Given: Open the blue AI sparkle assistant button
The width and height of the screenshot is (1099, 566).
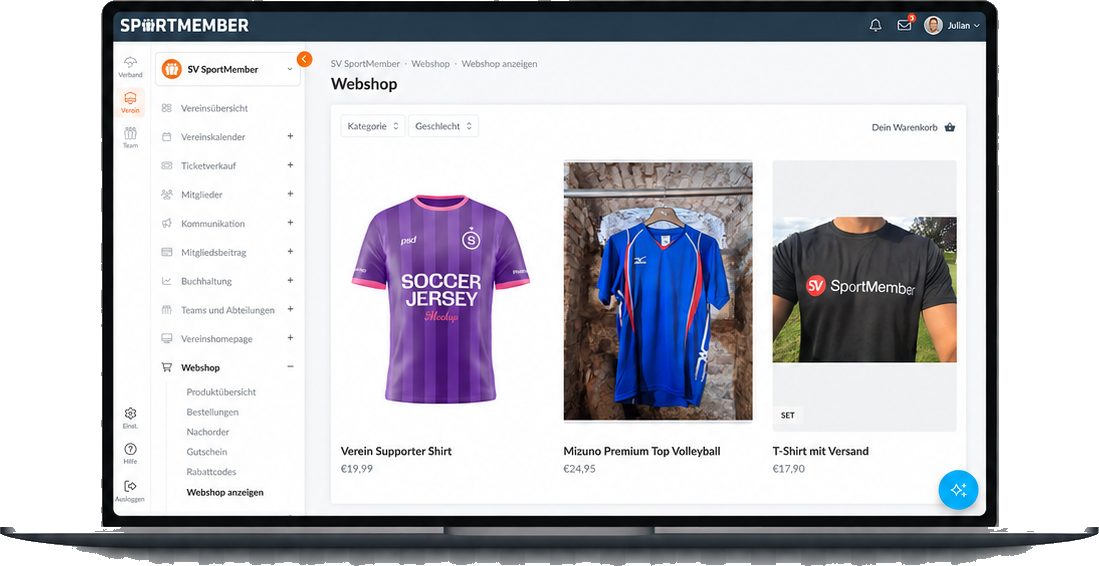Looking at the screenshot, I should click(958, 490).
